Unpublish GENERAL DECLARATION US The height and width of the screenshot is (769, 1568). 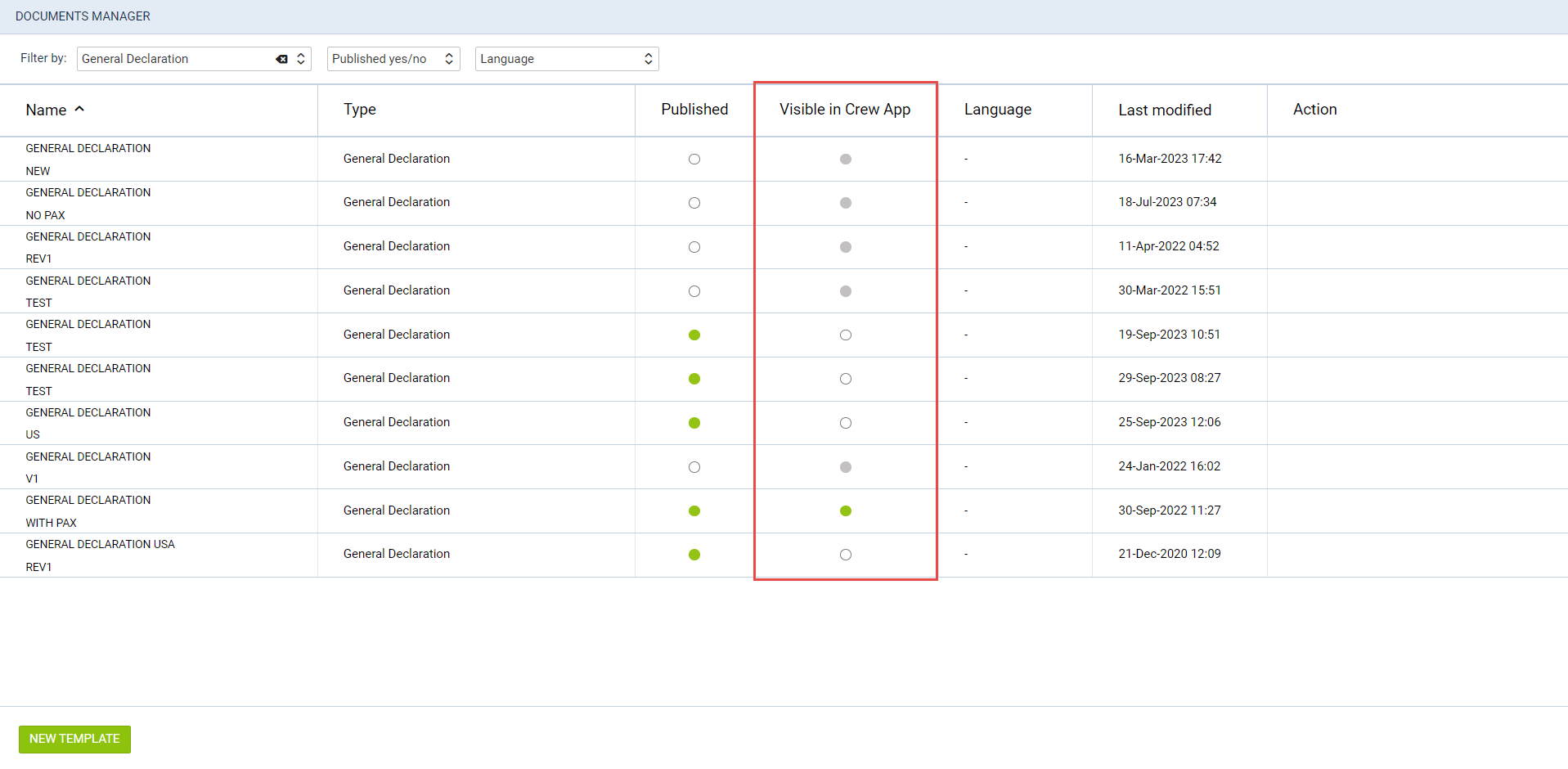(694, 423)
